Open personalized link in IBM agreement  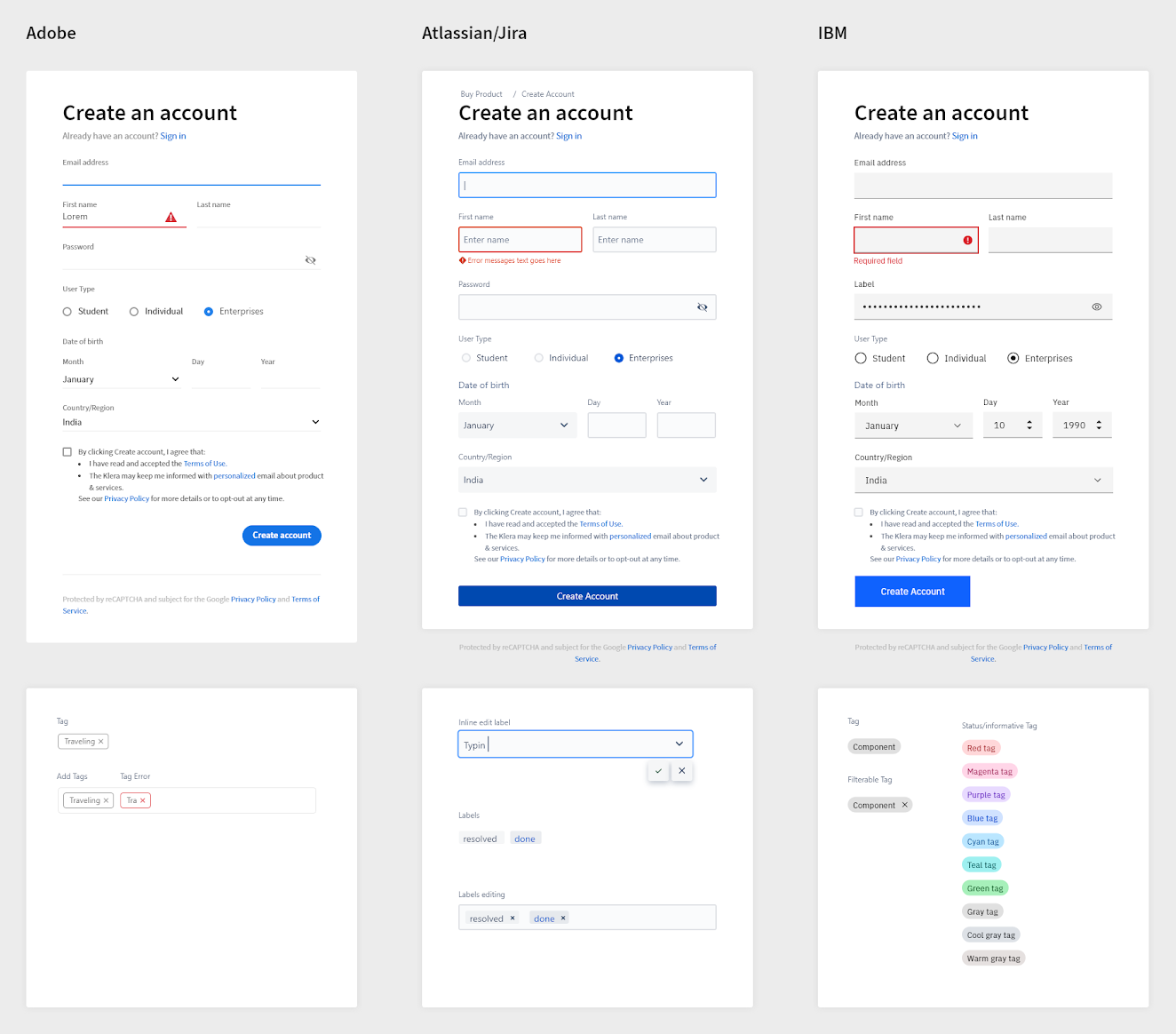[1026, 536]
